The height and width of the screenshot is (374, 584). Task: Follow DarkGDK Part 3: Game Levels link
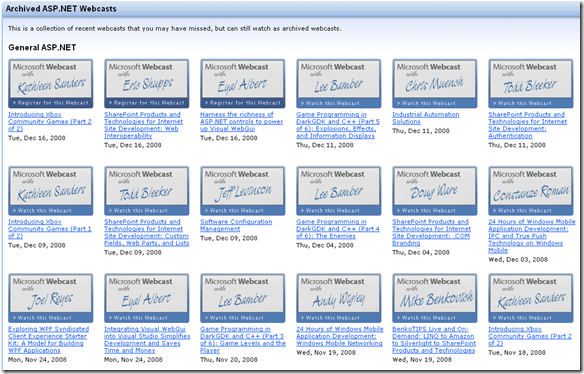[x=243, y=340]
